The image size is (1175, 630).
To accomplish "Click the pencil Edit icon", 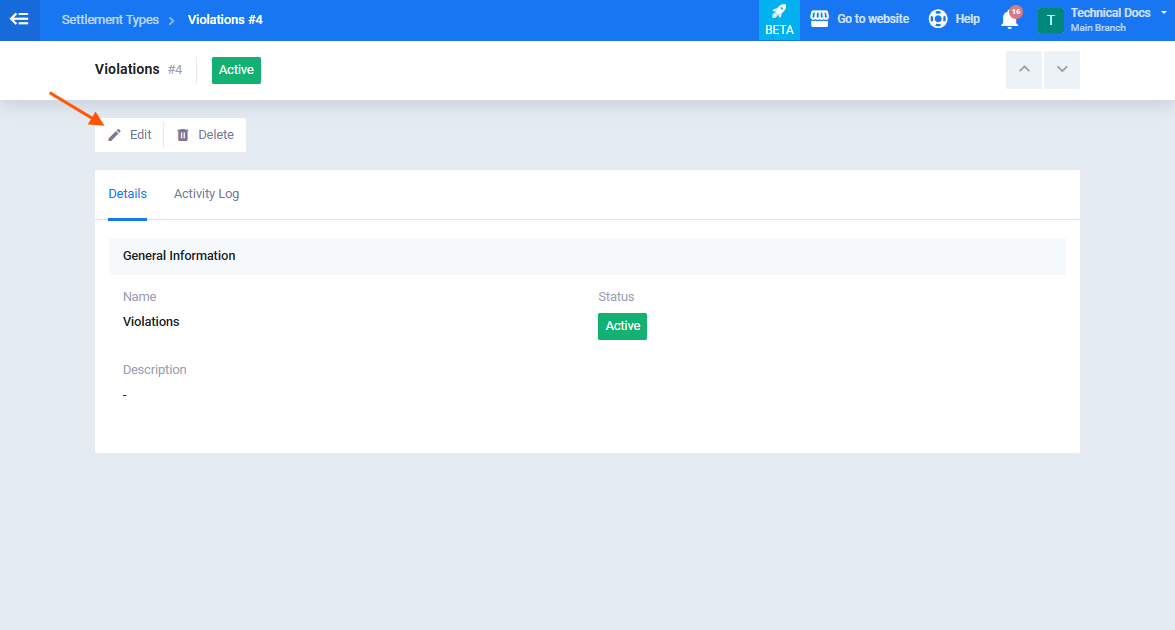I will (x=115, y=135).
